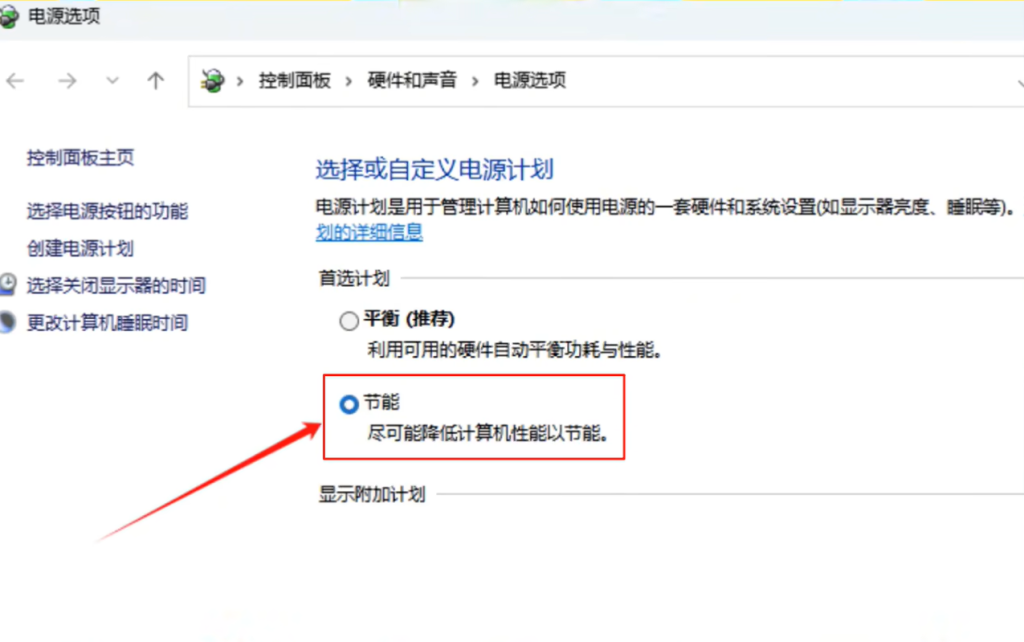1024x642 pixels.
Task: Open recent locations dropdown chevron
Action: click(x=112, y=81)
